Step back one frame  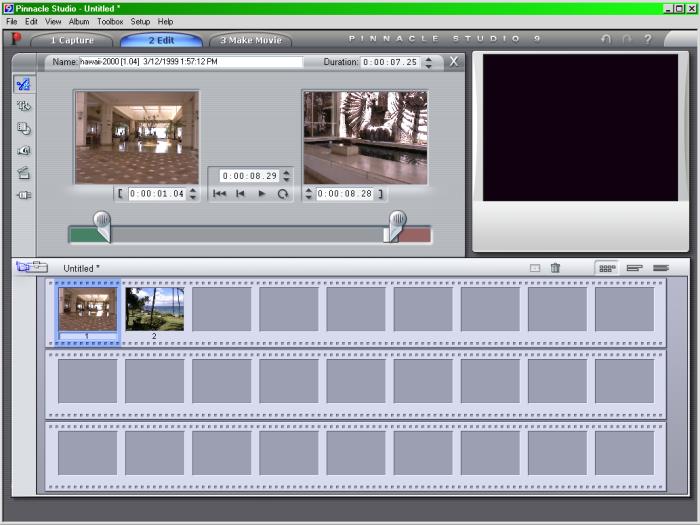240,194
